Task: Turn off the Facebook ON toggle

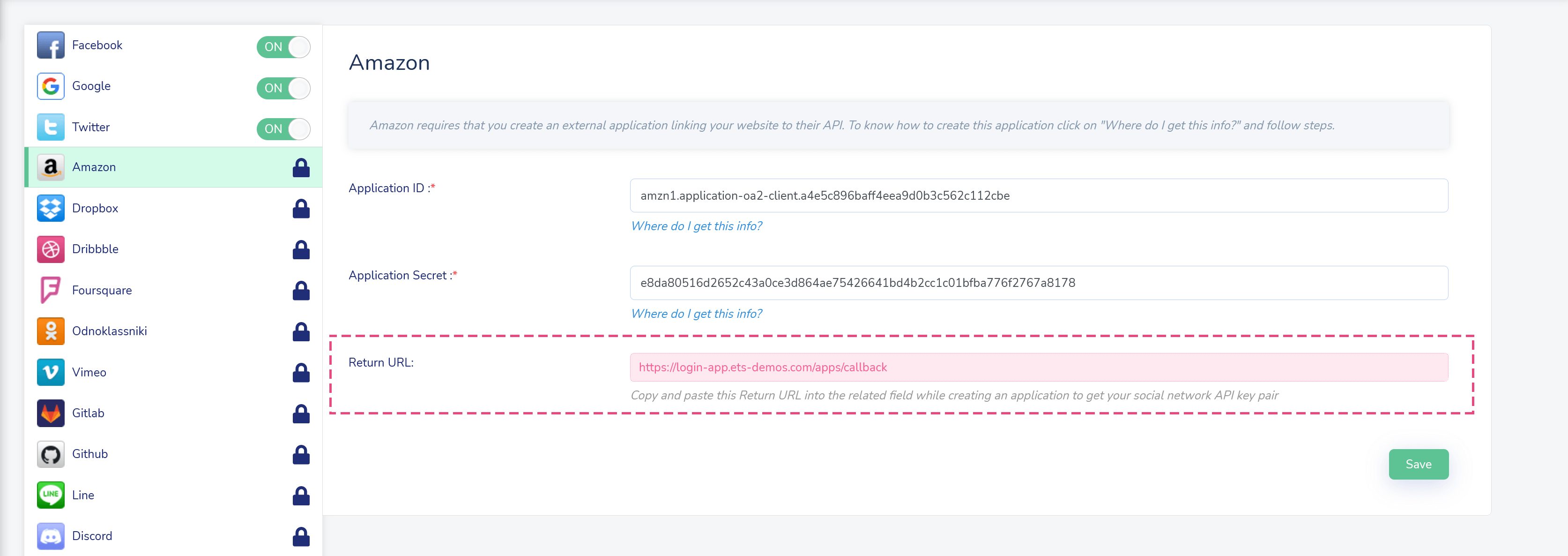Action: click(283, 47)
